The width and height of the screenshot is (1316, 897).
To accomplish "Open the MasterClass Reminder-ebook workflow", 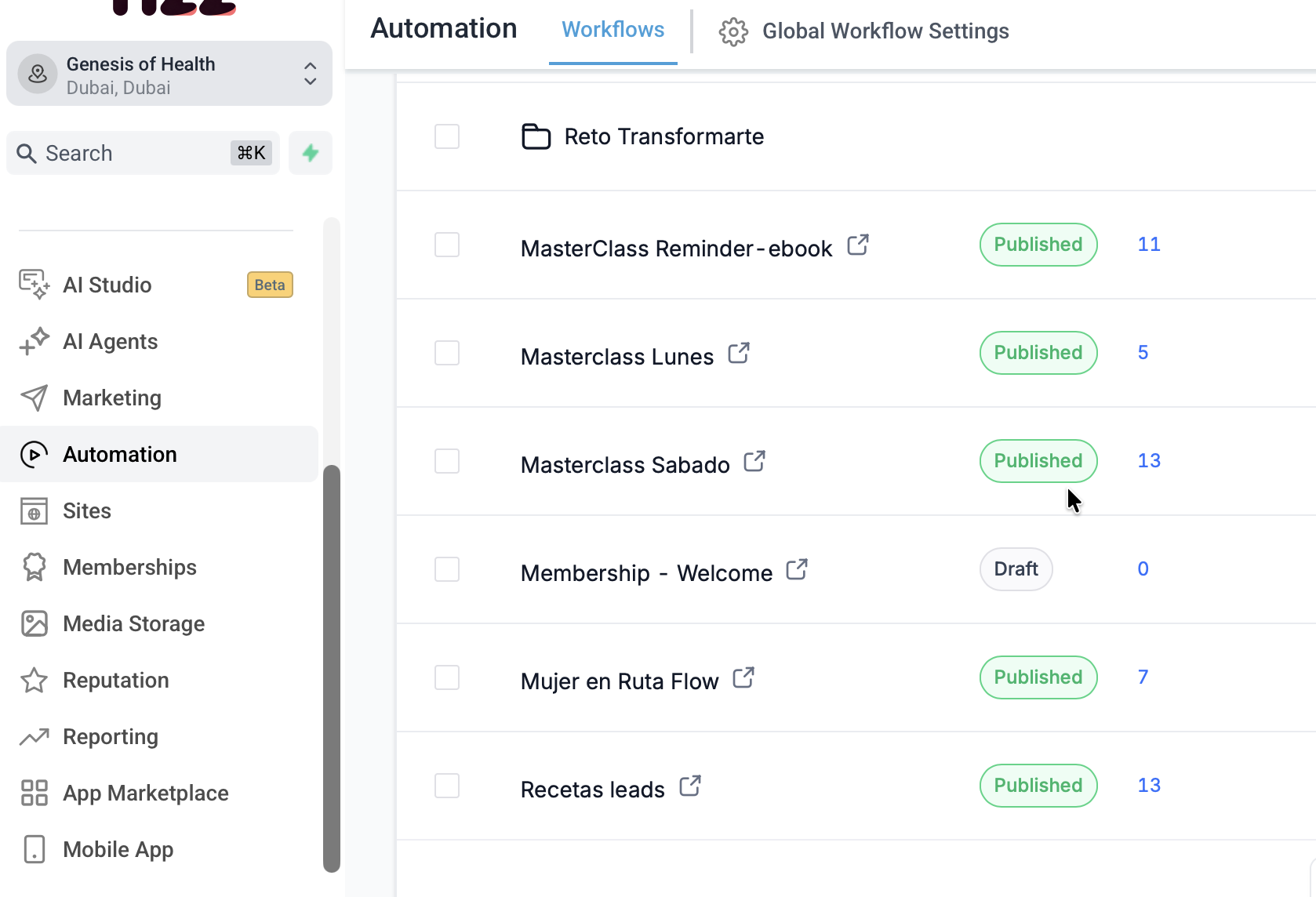I will pos(676,249).
